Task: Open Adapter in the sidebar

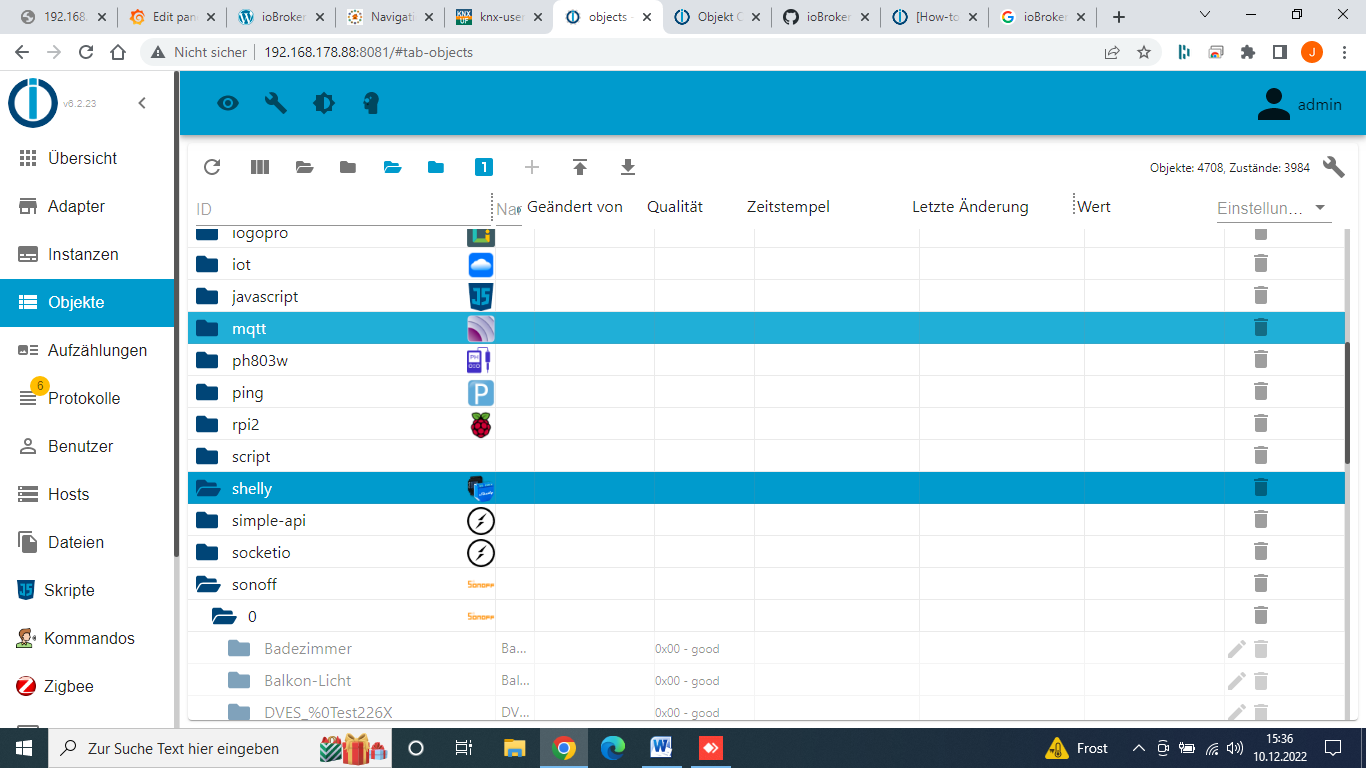Action: point(87,206)
